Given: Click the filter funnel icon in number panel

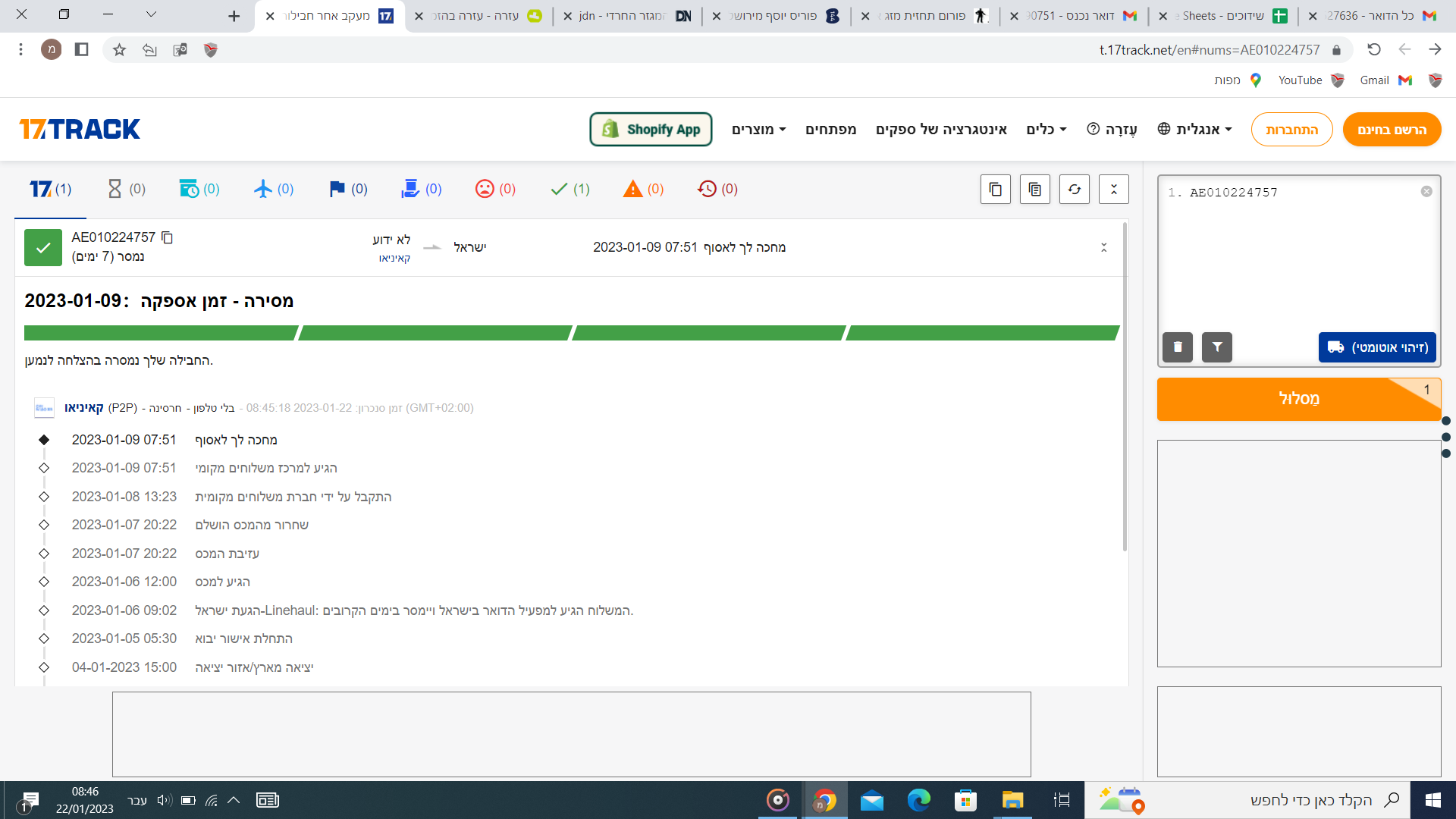Looking at the screenshot, I should (1216, 347).
